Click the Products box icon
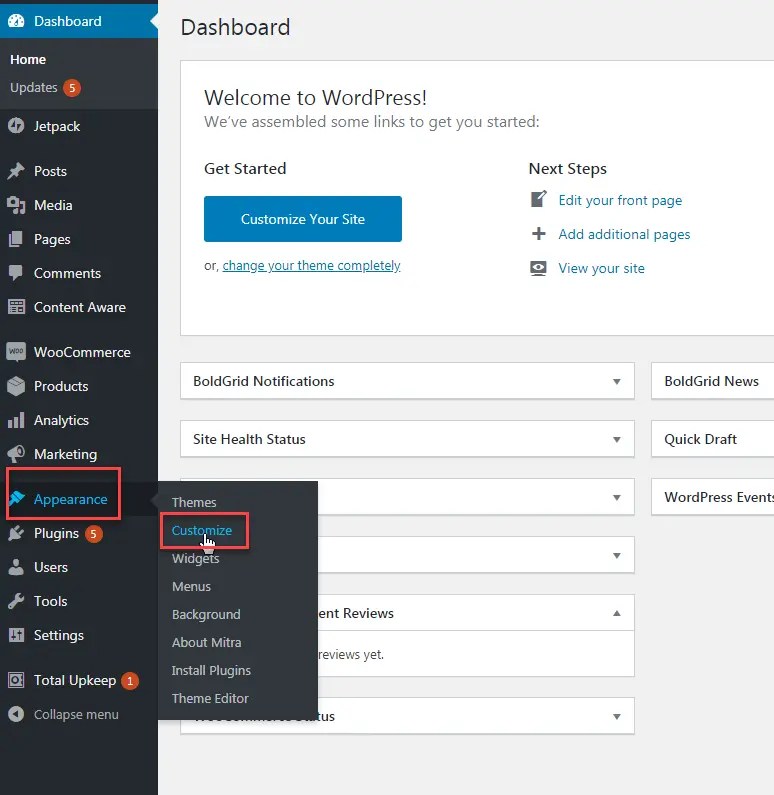The width and height of the screenshot is (774, 795). point(16,386)
